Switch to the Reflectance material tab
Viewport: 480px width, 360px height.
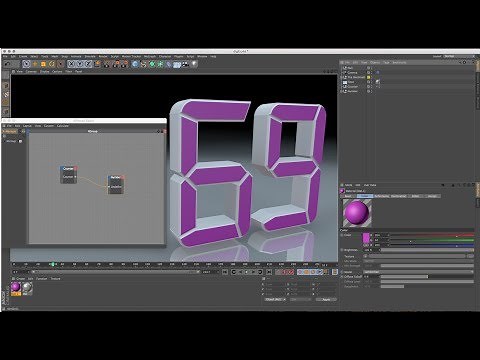382,196
